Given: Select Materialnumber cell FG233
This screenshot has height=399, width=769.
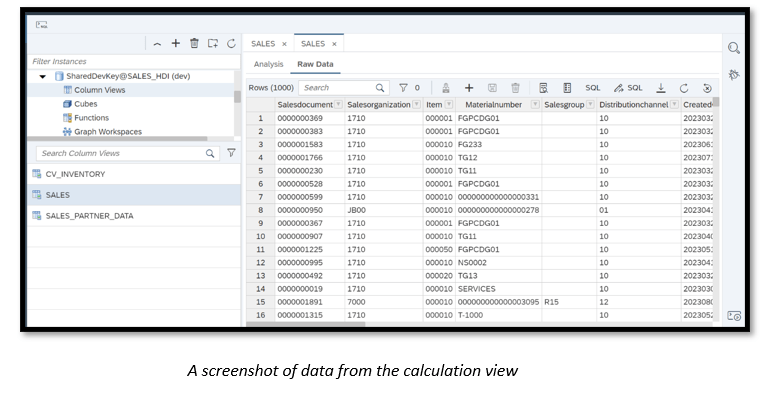Looking at the screenshot, I should point(499,145).
